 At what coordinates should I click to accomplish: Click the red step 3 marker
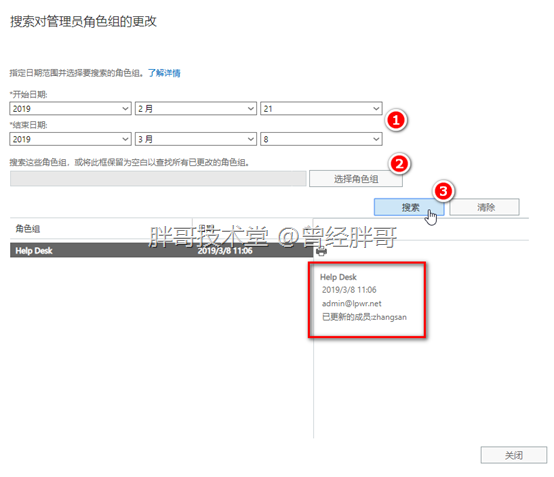443,191
